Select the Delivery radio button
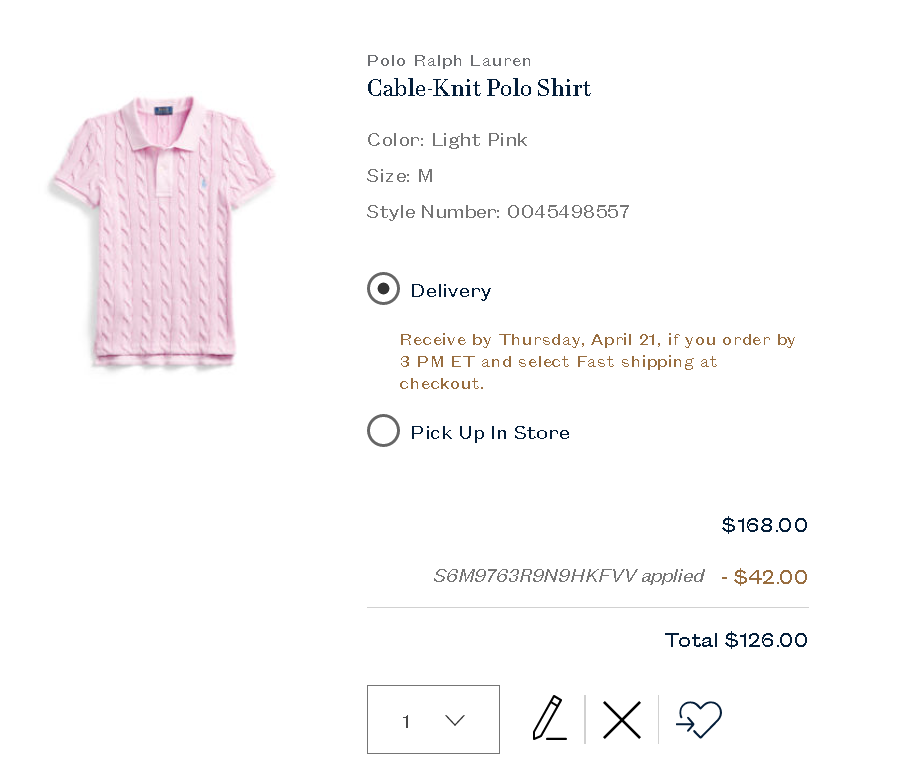Viewport: 921px width, 780px height. point(383,289)
